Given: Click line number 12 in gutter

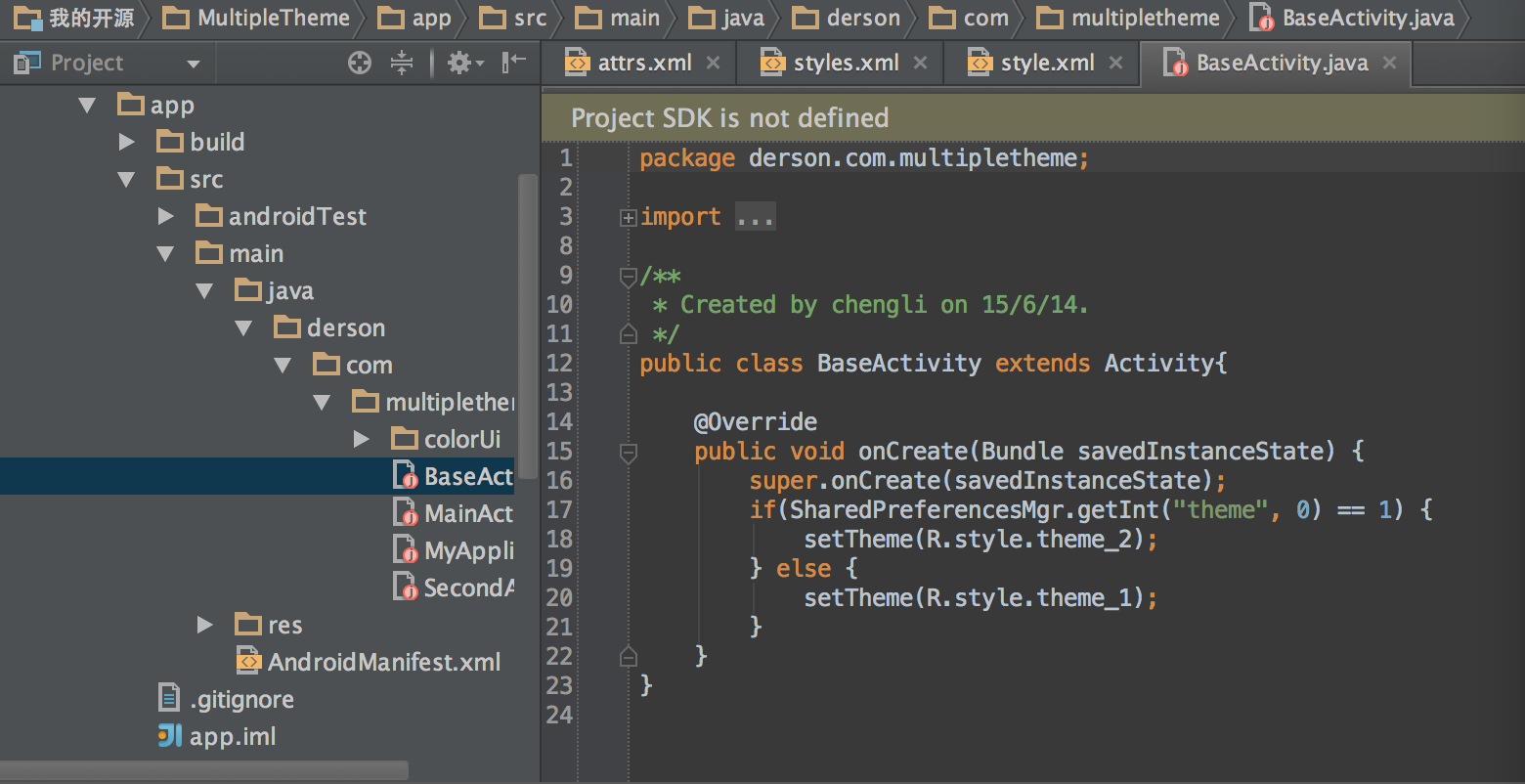Looking at the screenshot, I should tap(559, 363).
